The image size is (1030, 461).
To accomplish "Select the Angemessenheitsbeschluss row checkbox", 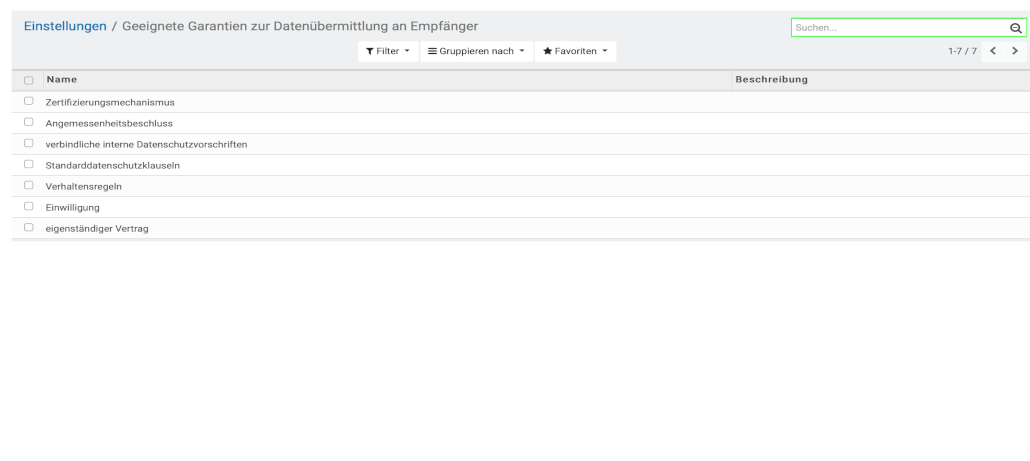I will pos(29,123).
